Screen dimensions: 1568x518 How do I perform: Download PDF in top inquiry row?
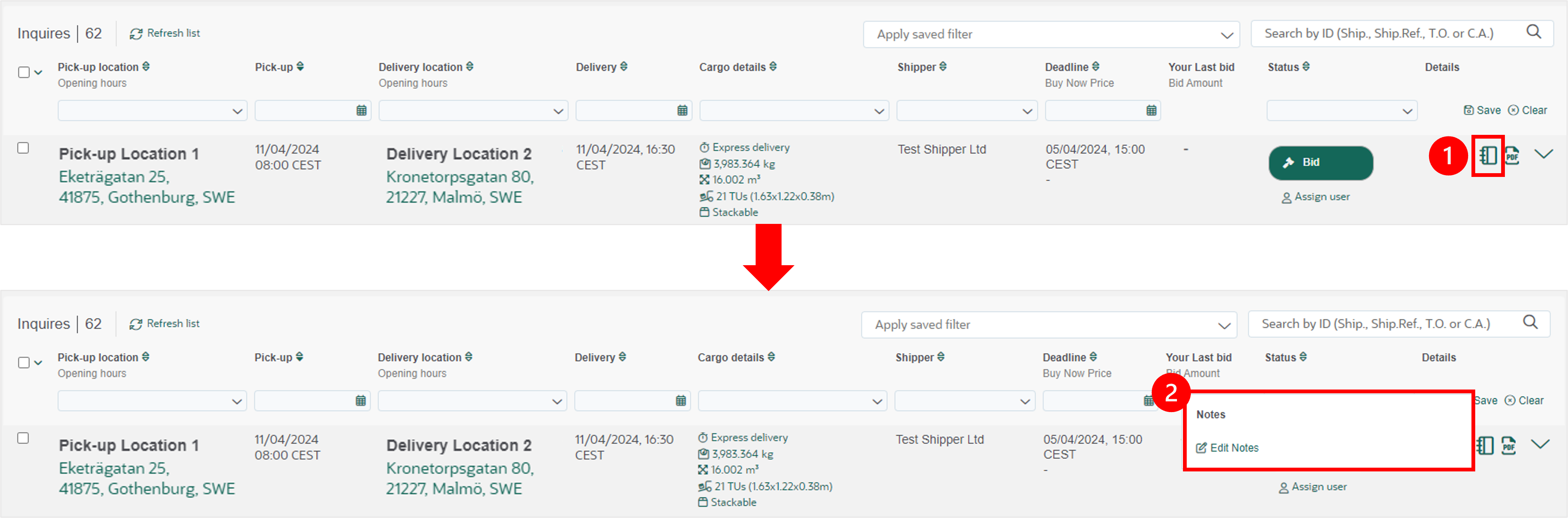(1512, 156)
